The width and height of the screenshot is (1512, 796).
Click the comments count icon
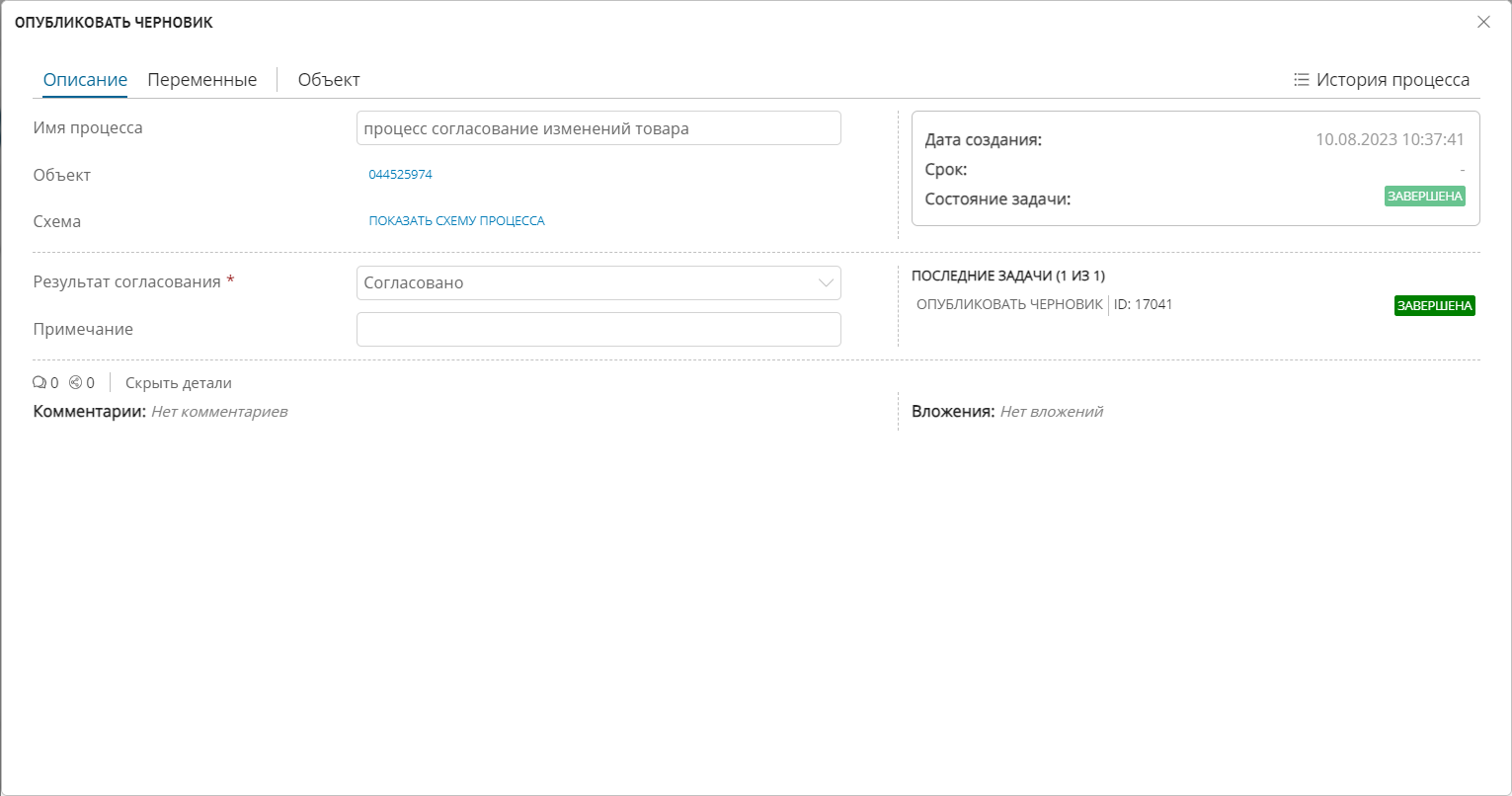(40, 383)
